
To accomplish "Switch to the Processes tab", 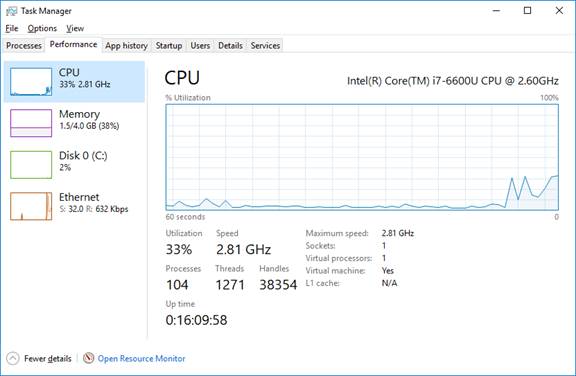I will [24, 46].
